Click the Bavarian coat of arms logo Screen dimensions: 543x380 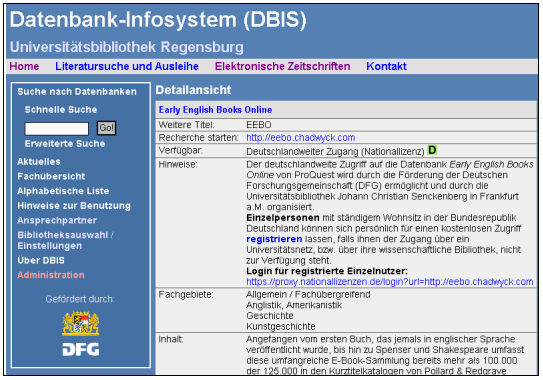click(x=81, y=323)
